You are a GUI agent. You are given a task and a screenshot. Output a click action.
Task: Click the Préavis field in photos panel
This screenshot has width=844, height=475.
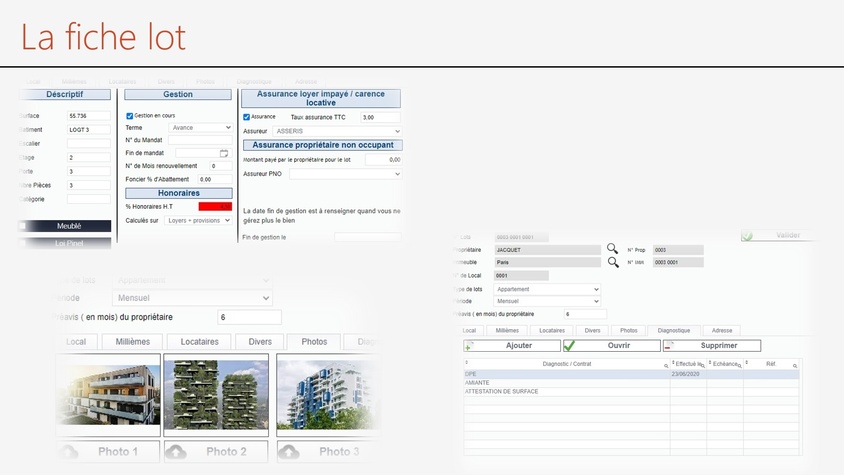(x=249, y=317)
